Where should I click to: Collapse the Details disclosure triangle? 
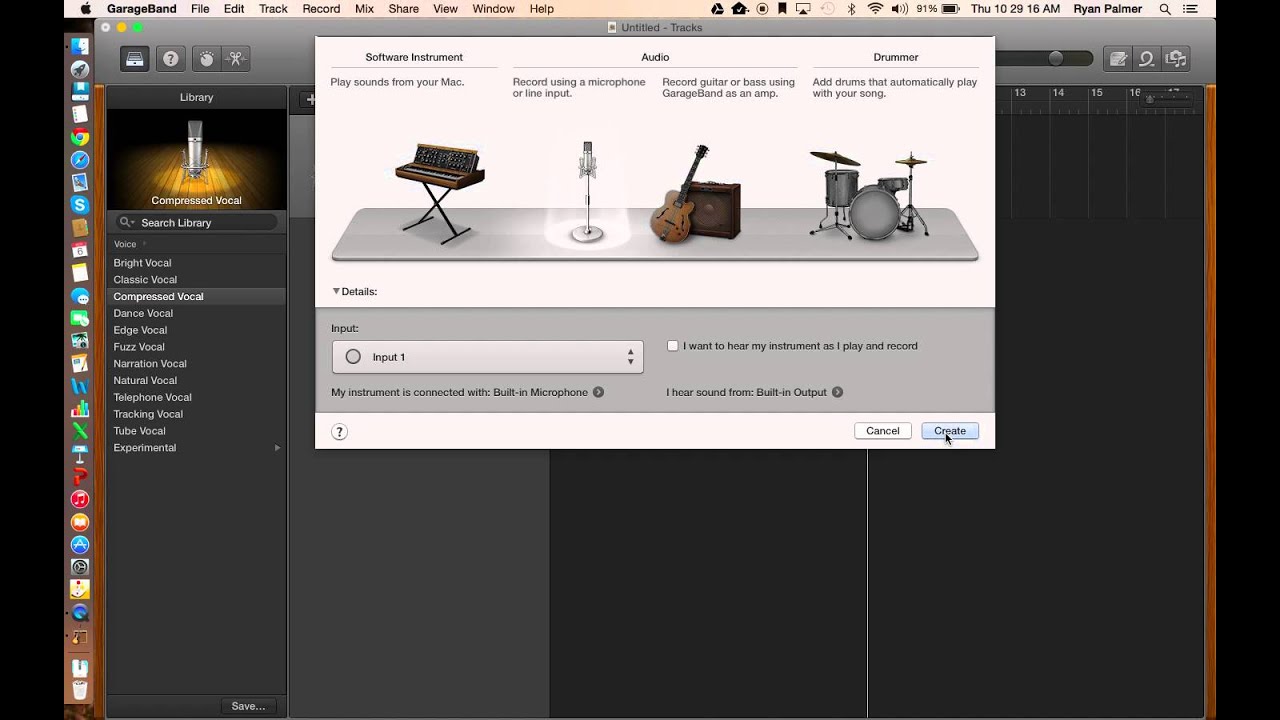336,291
